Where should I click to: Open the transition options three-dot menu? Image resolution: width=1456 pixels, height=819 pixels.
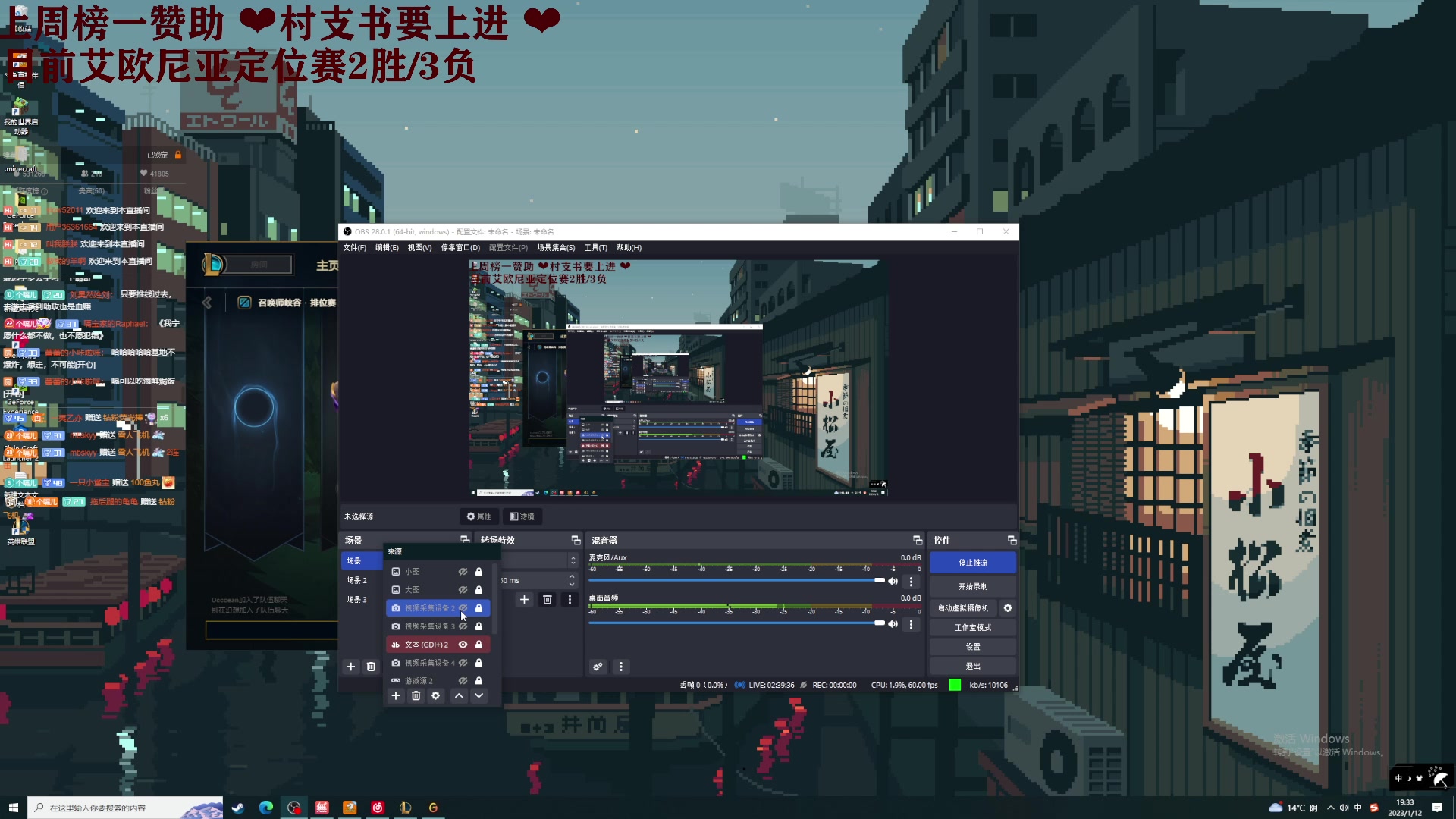click(570, 600)
